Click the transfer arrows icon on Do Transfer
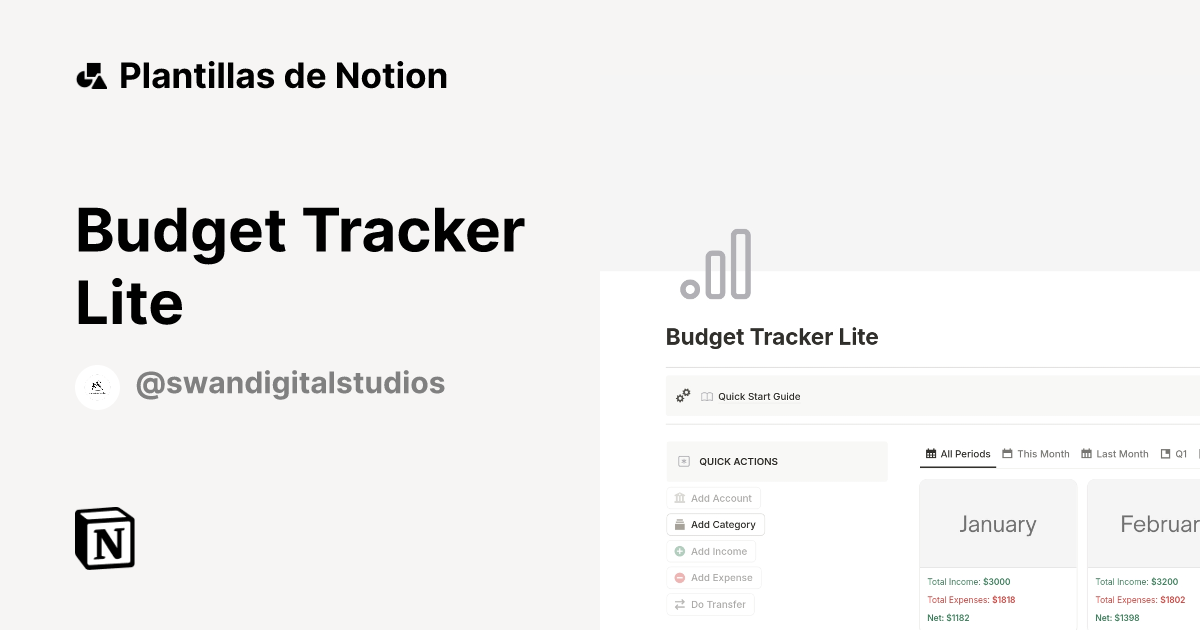Image resolution: width=1200 pixels, height=630 pixels. (678, 605)
